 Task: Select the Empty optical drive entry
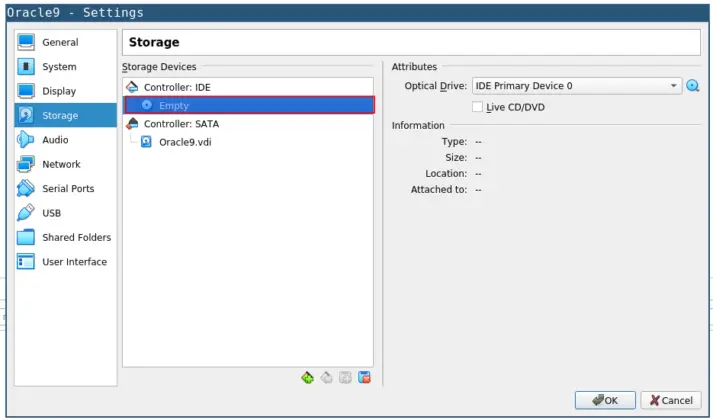click(x=173, y=105)
